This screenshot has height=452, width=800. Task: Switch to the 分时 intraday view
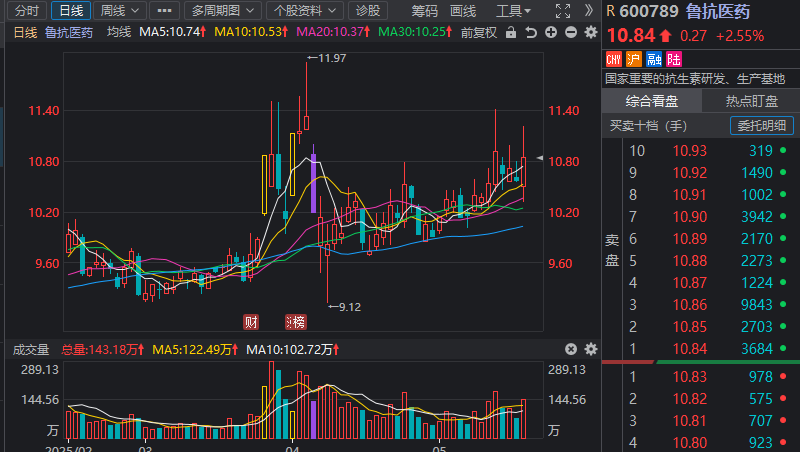(x=25, y=11)
